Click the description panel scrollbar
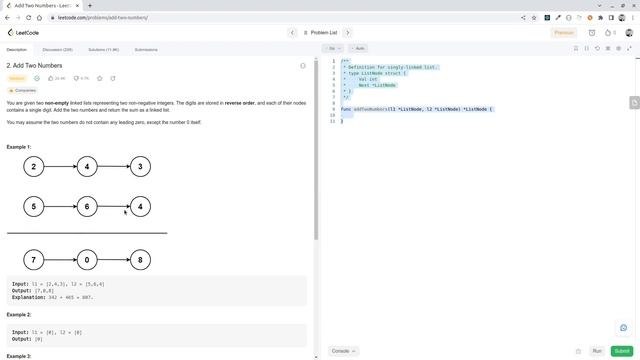 click(x=316, y=149)
